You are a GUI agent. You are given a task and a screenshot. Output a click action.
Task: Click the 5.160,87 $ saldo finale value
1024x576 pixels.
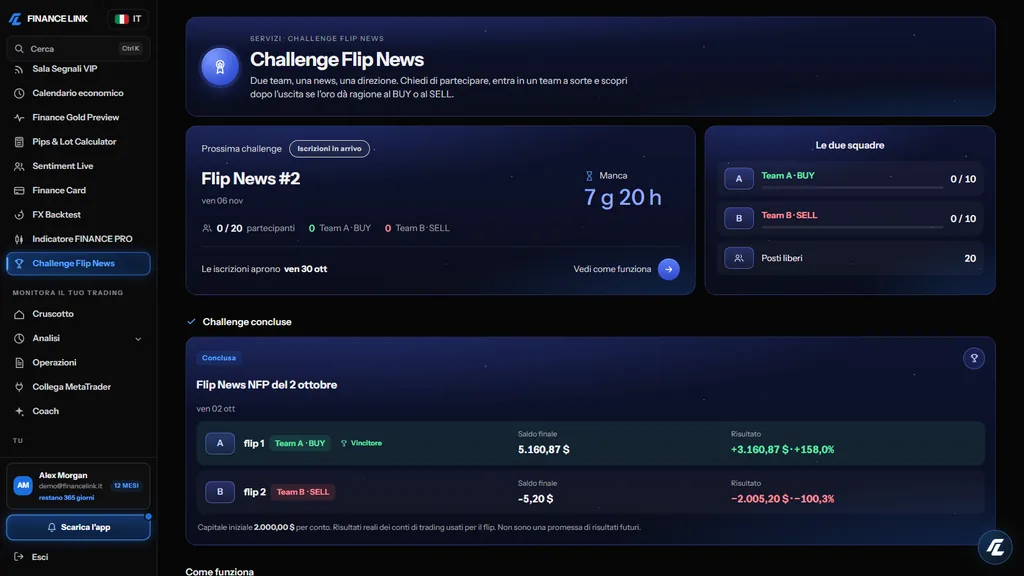click(x=543, y=450)
